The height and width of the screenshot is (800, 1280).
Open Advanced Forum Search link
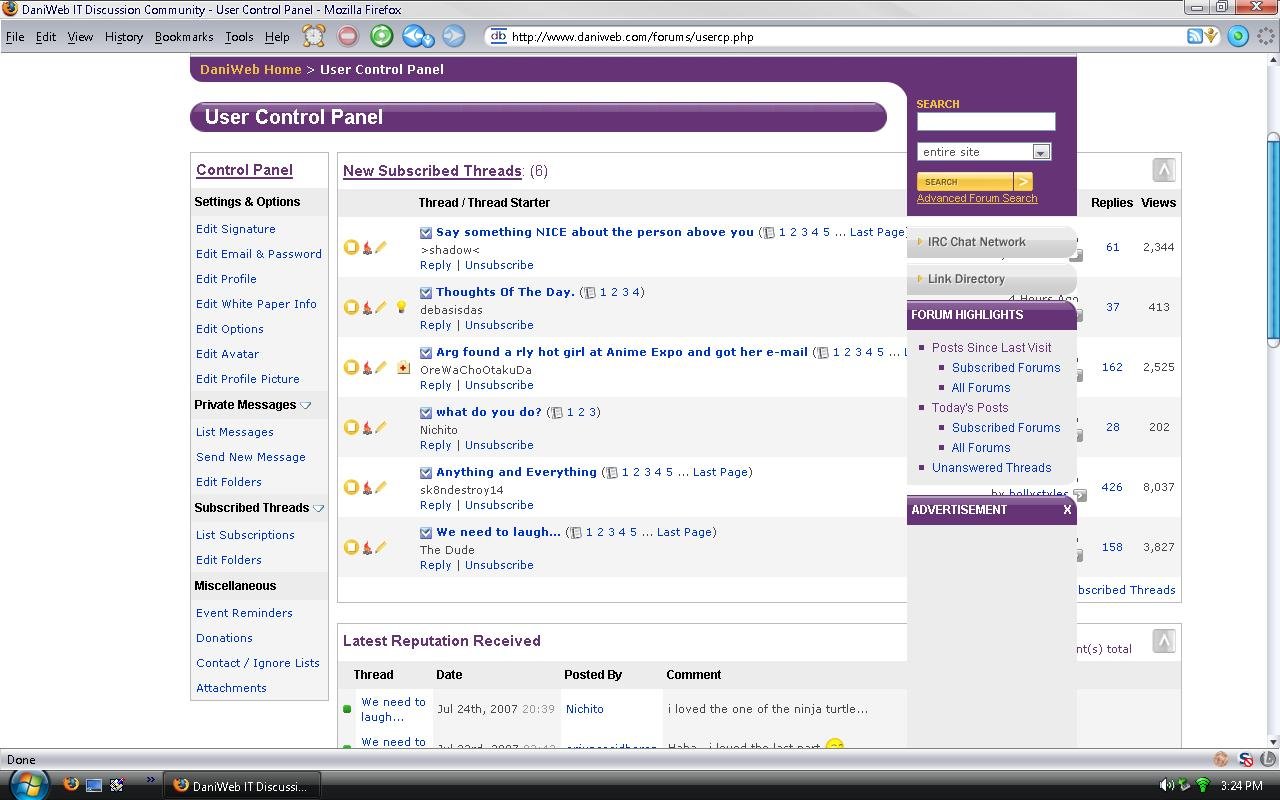[977, 198]
